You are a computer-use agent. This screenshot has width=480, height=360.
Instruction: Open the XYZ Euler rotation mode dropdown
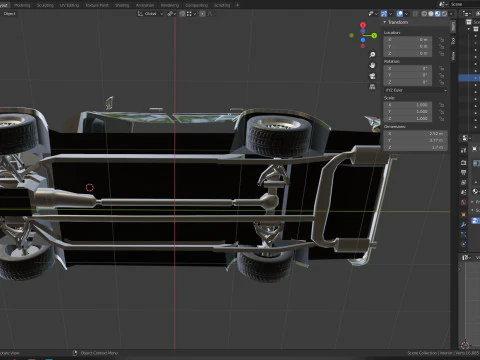(416, 90)
